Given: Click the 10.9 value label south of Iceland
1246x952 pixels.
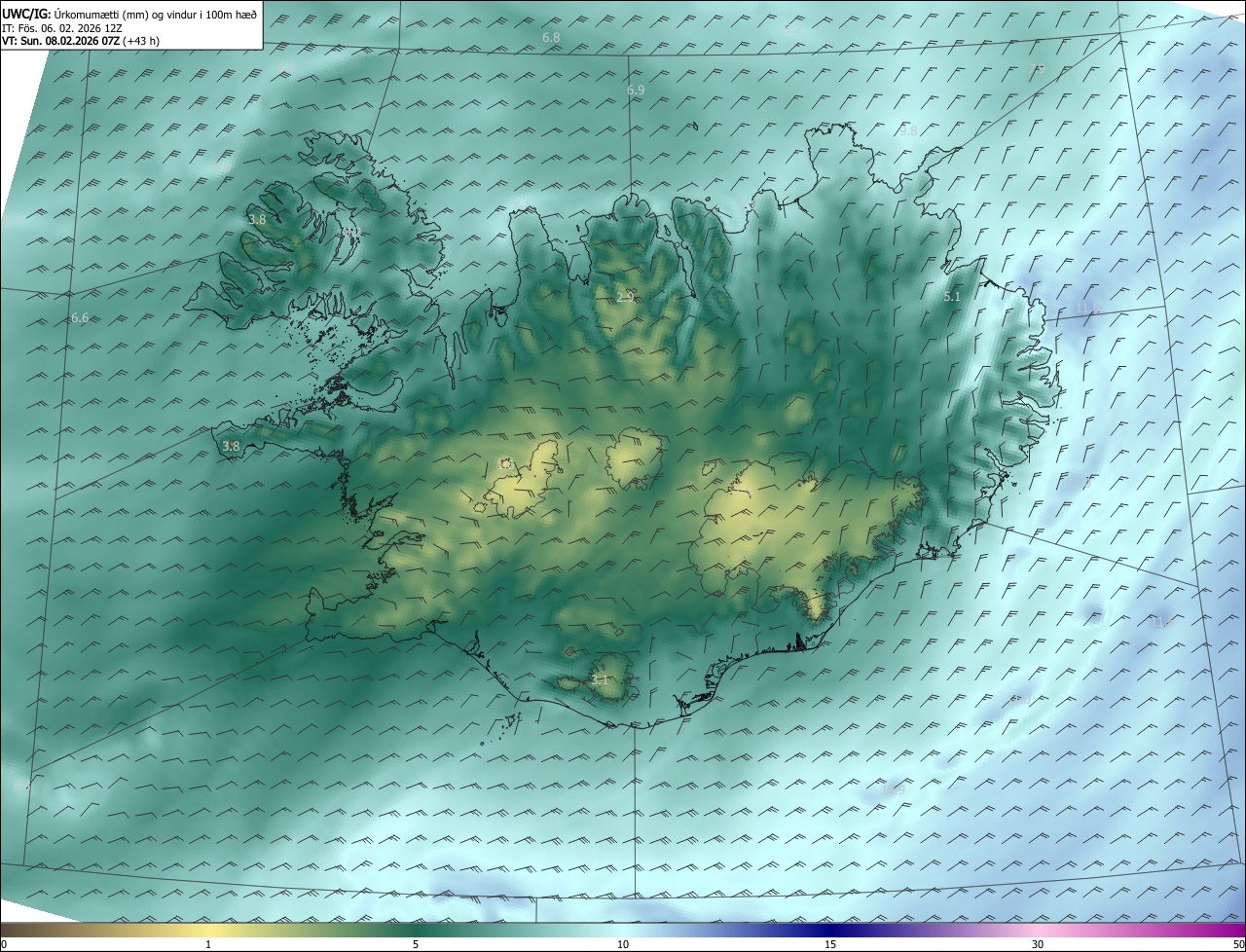Looking at the screenshot, I should point(893,790).
